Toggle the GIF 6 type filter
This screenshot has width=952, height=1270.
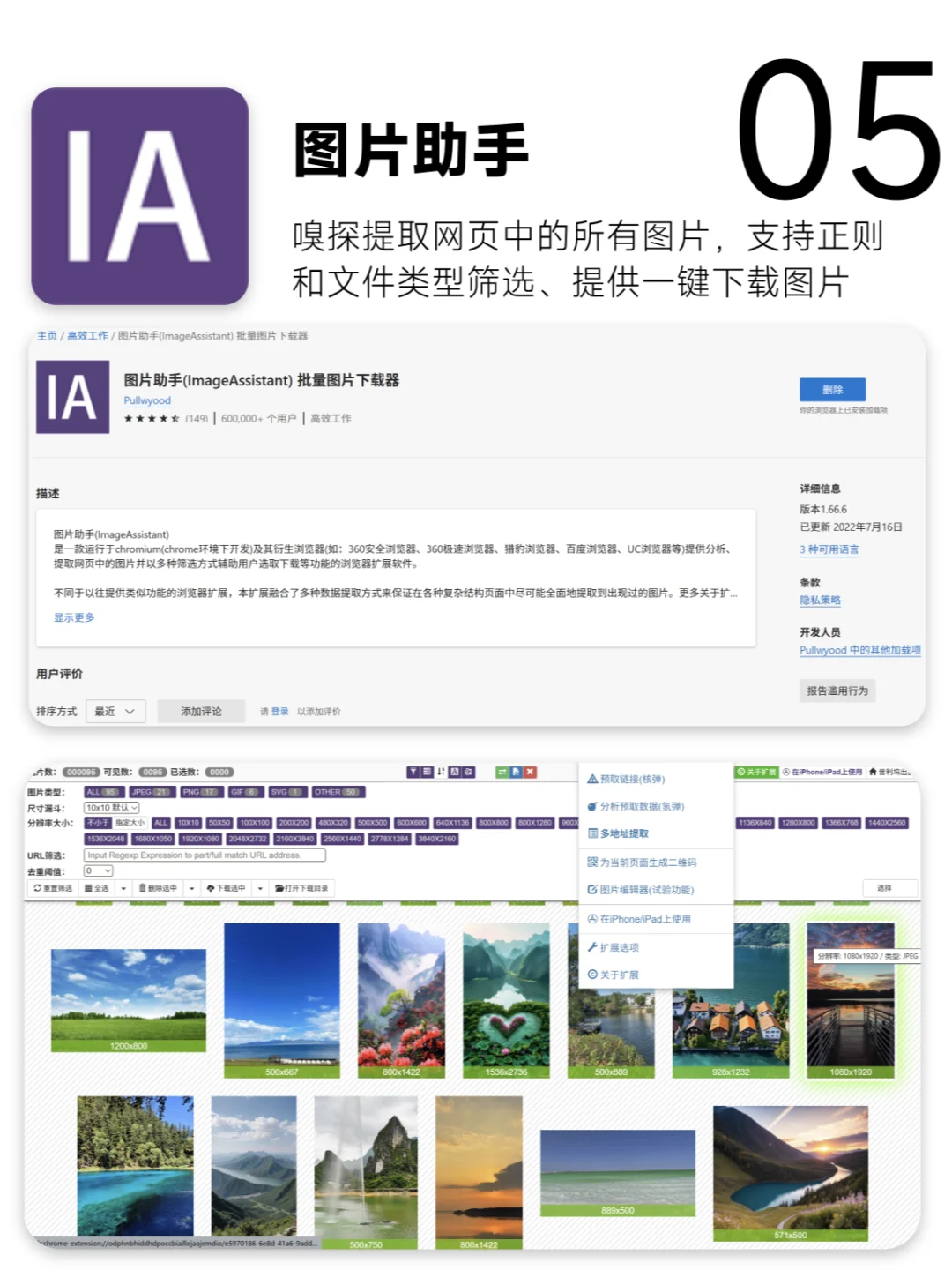click(246, 792)
